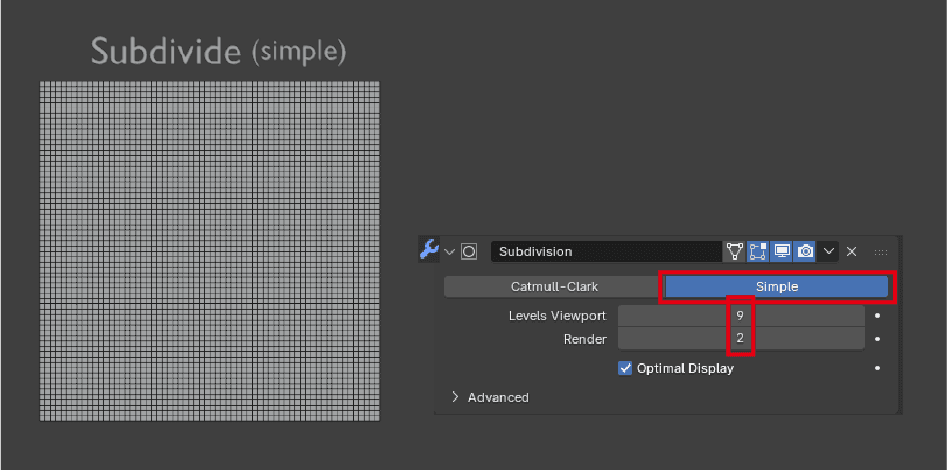Toggle modifier visibility in the viewport
Screen dimensions: 947x470
782,251
